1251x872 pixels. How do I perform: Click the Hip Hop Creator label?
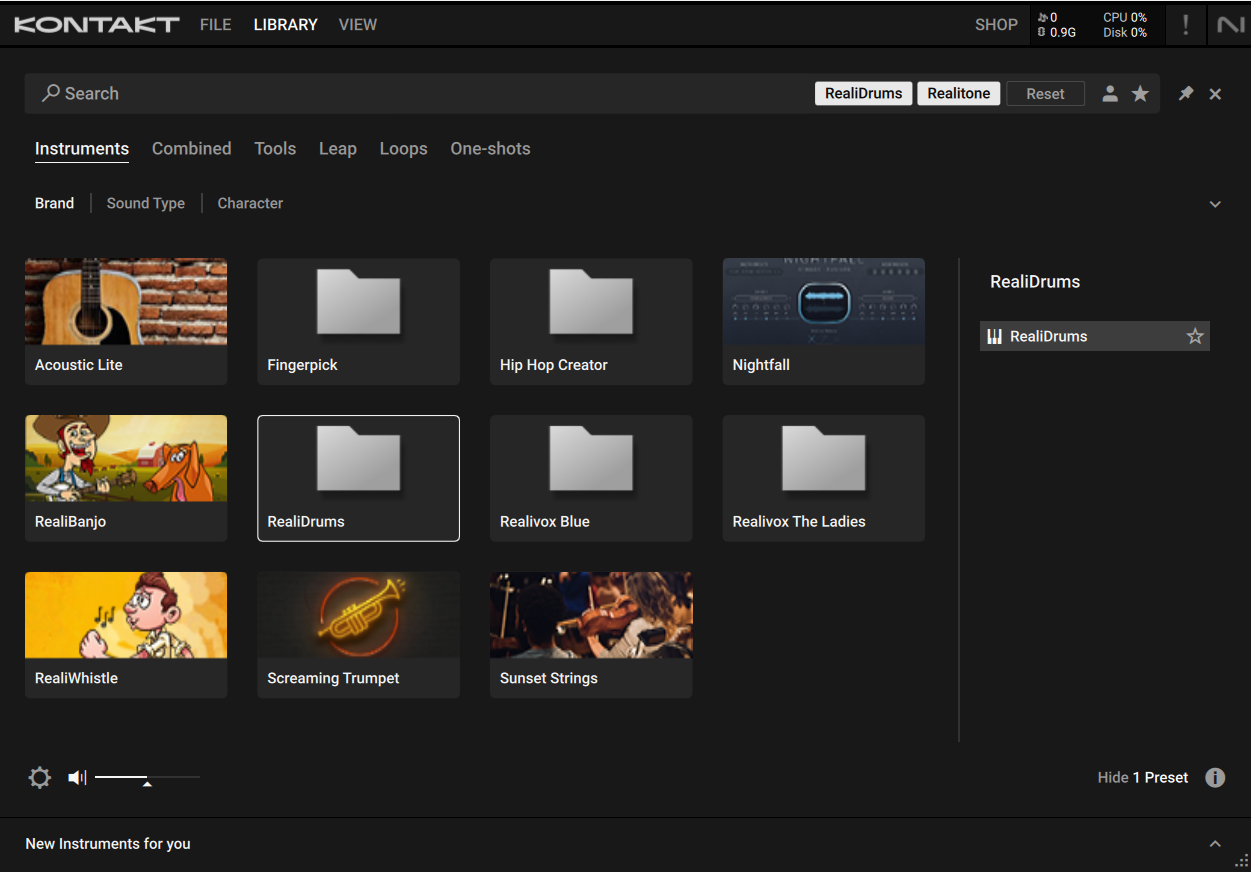click(x=553, y=365)
